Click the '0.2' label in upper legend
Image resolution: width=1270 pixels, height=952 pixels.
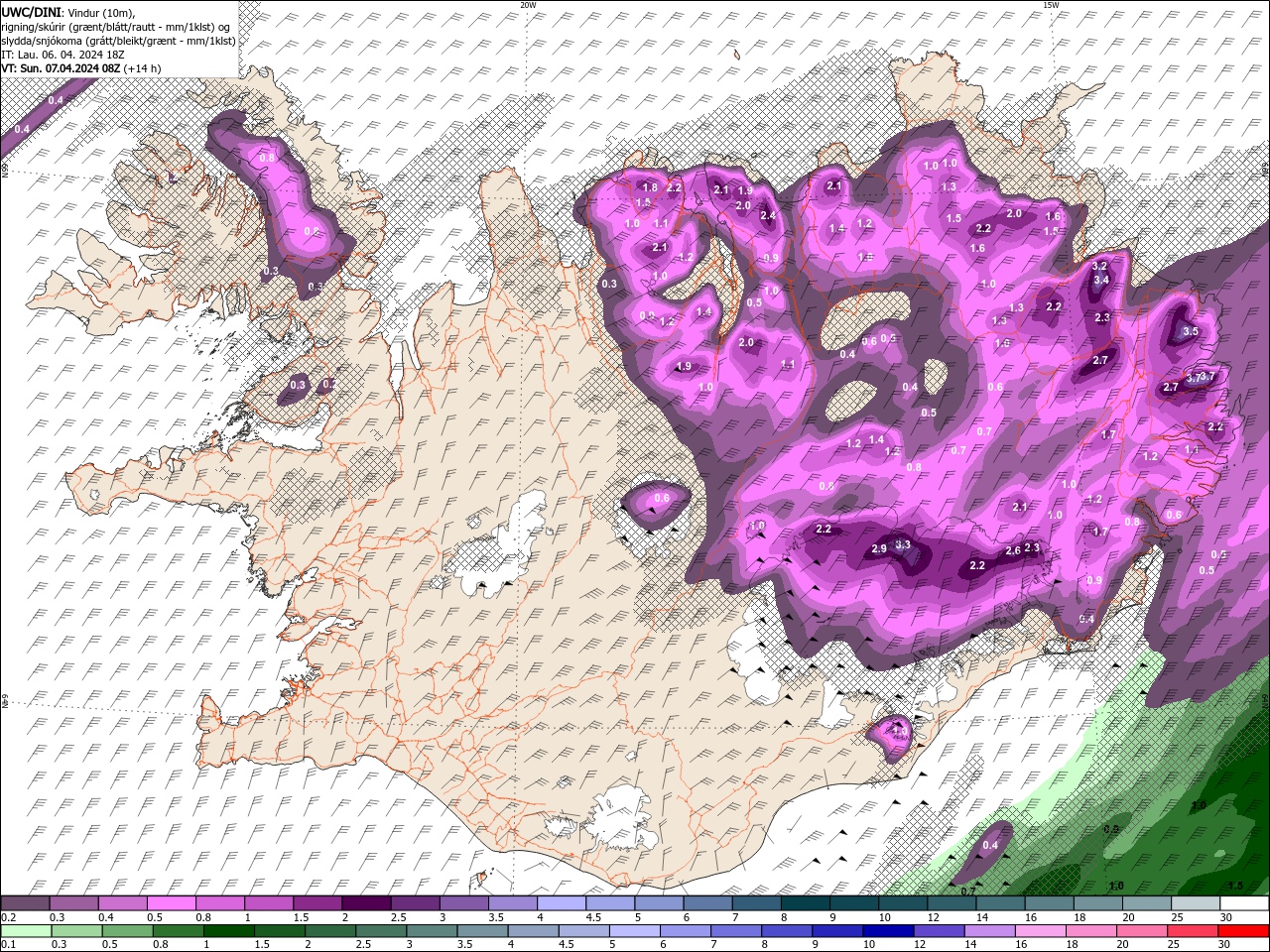coord(8,917)
